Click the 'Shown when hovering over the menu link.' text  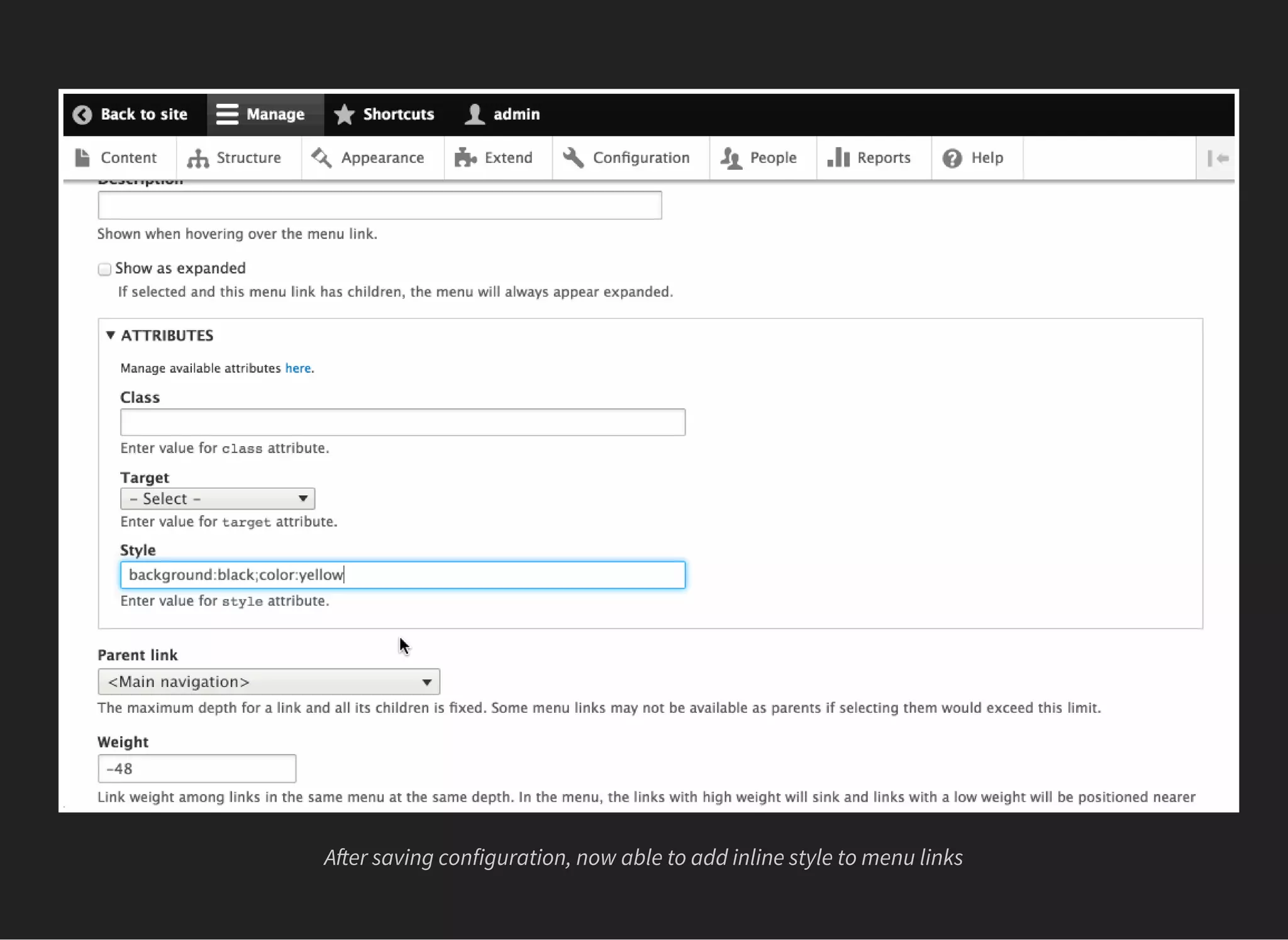pyautogui.click(x=237, y=234)
